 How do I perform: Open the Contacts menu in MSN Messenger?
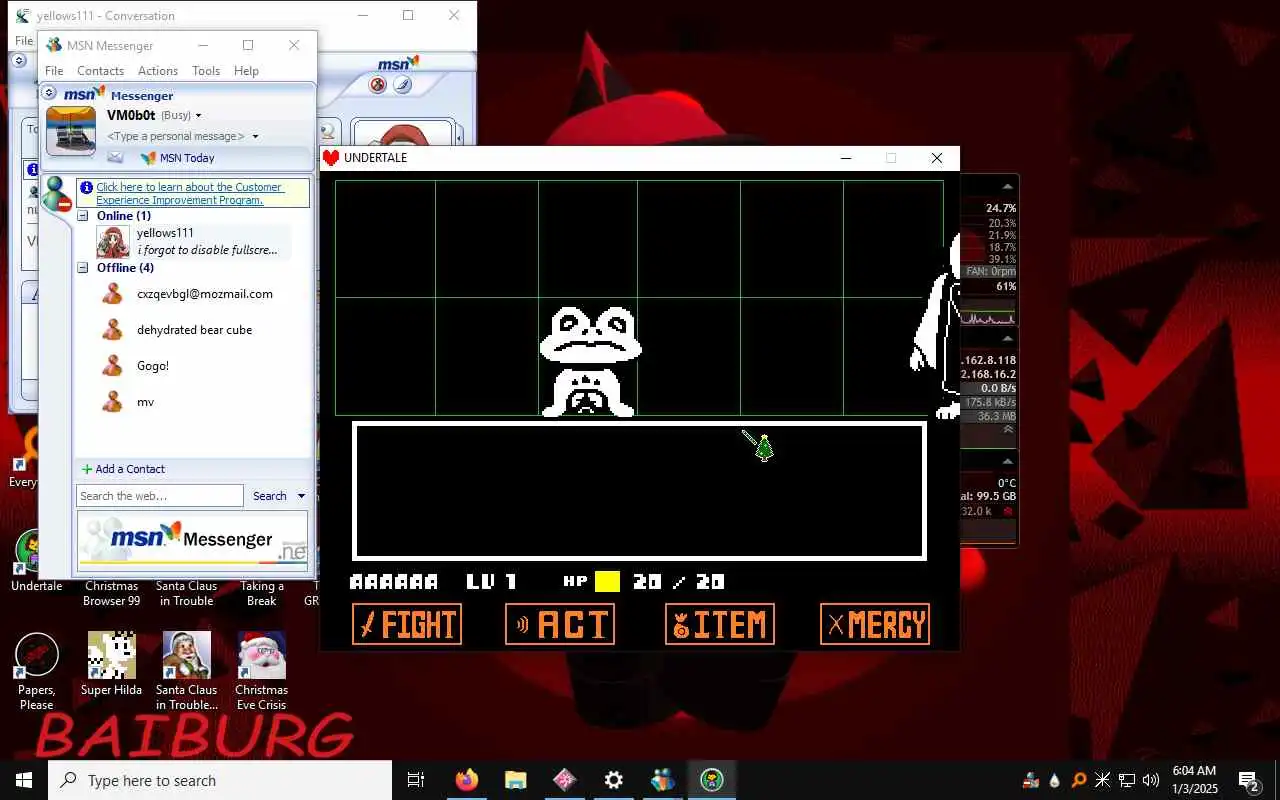(x=101, y=71)
